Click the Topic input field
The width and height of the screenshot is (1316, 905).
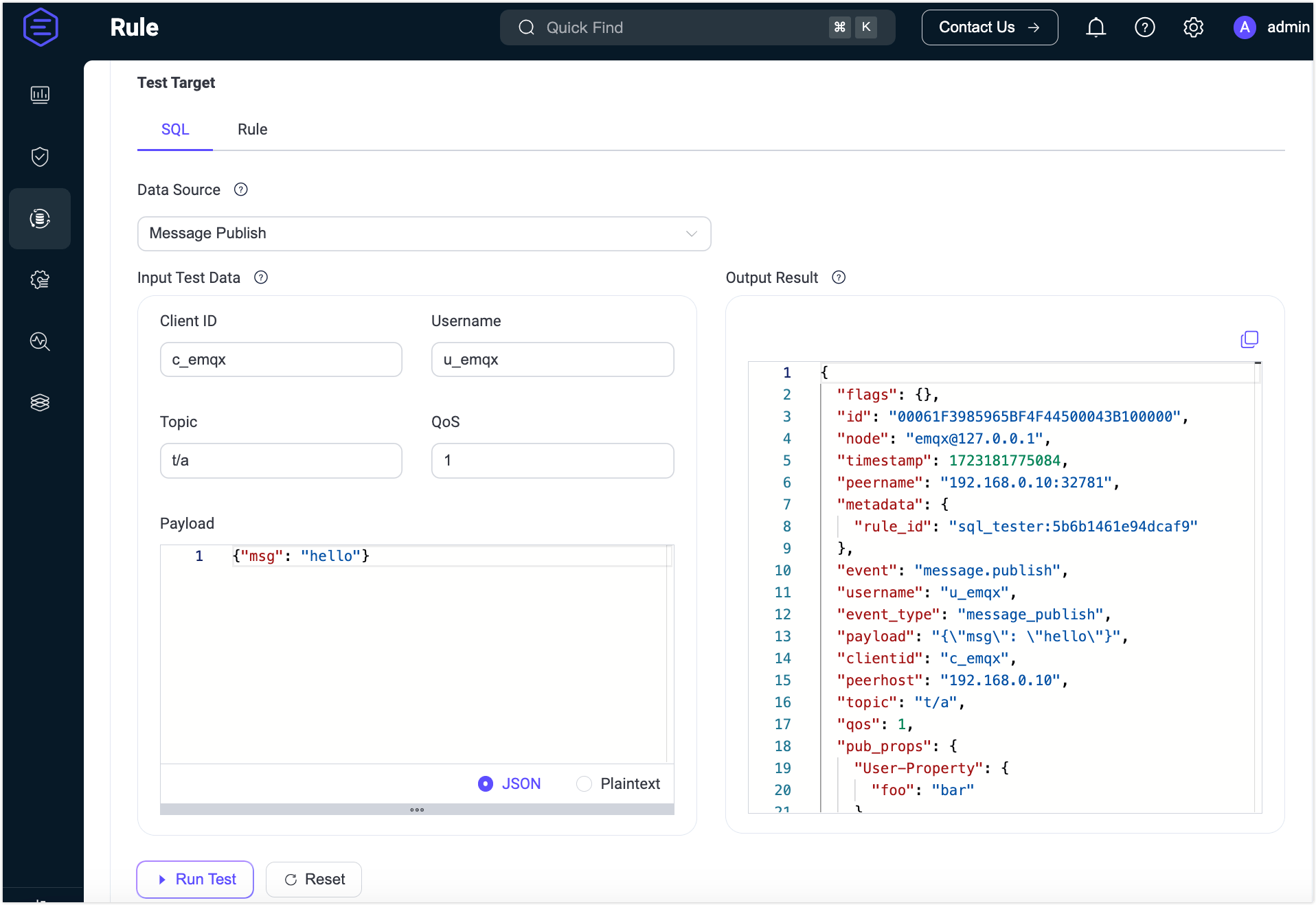[x=281, y=461]
